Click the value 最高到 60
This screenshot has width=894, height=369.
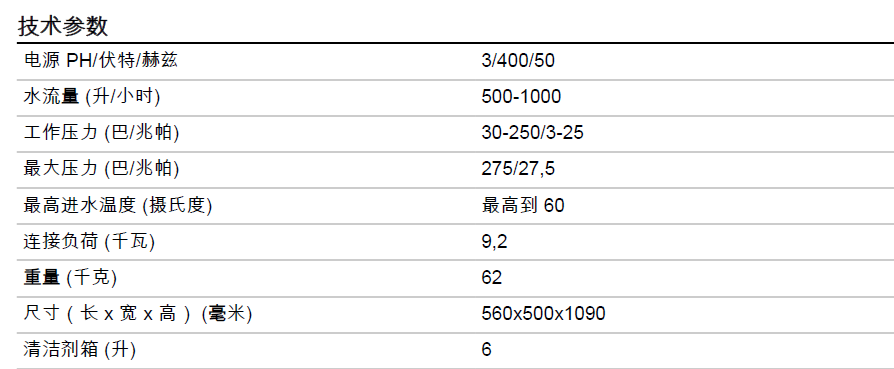[x=523, y=205]
